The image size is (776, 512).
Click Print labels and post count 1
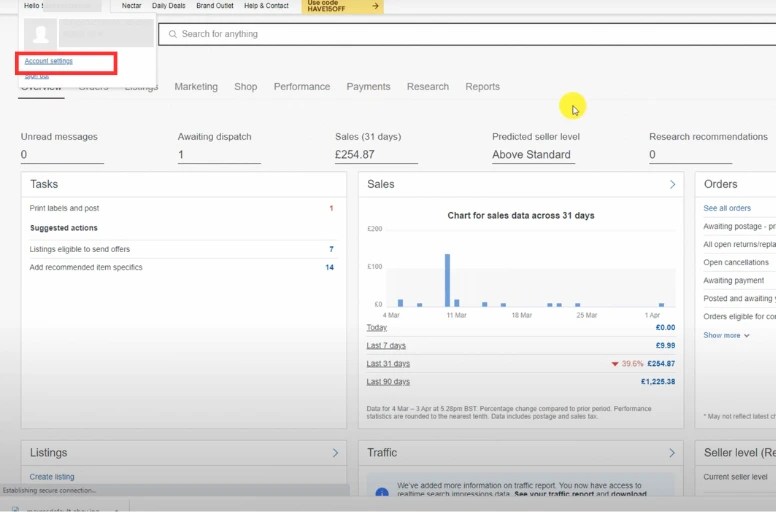[x=331, y=208]
